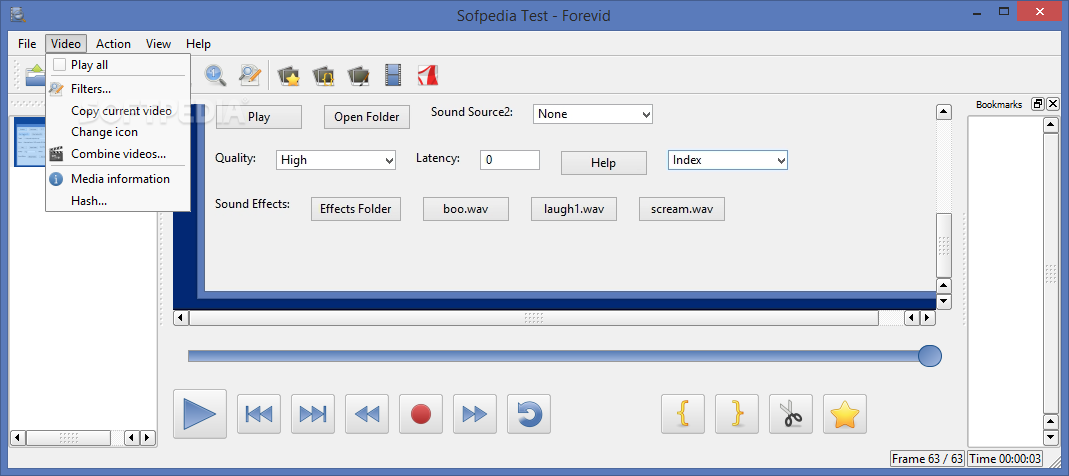The height and width of the screenshot is (476, 1069).
Task: Close the open Video menu
Action: coord(66,44)
